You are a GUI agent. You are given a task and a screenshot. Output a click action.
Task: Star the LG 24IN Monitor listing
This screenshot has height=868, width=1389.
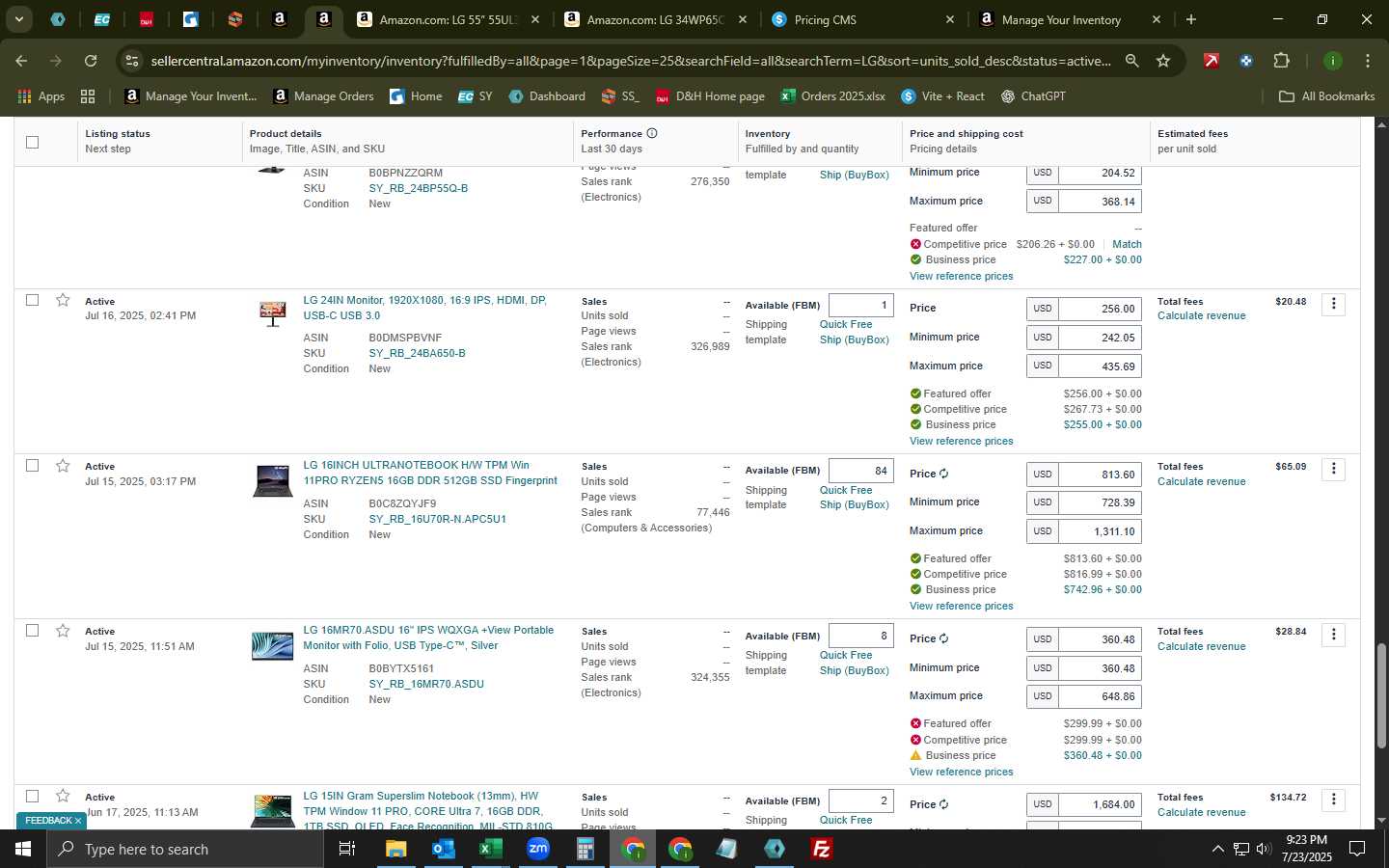click(x=63, y=300)
